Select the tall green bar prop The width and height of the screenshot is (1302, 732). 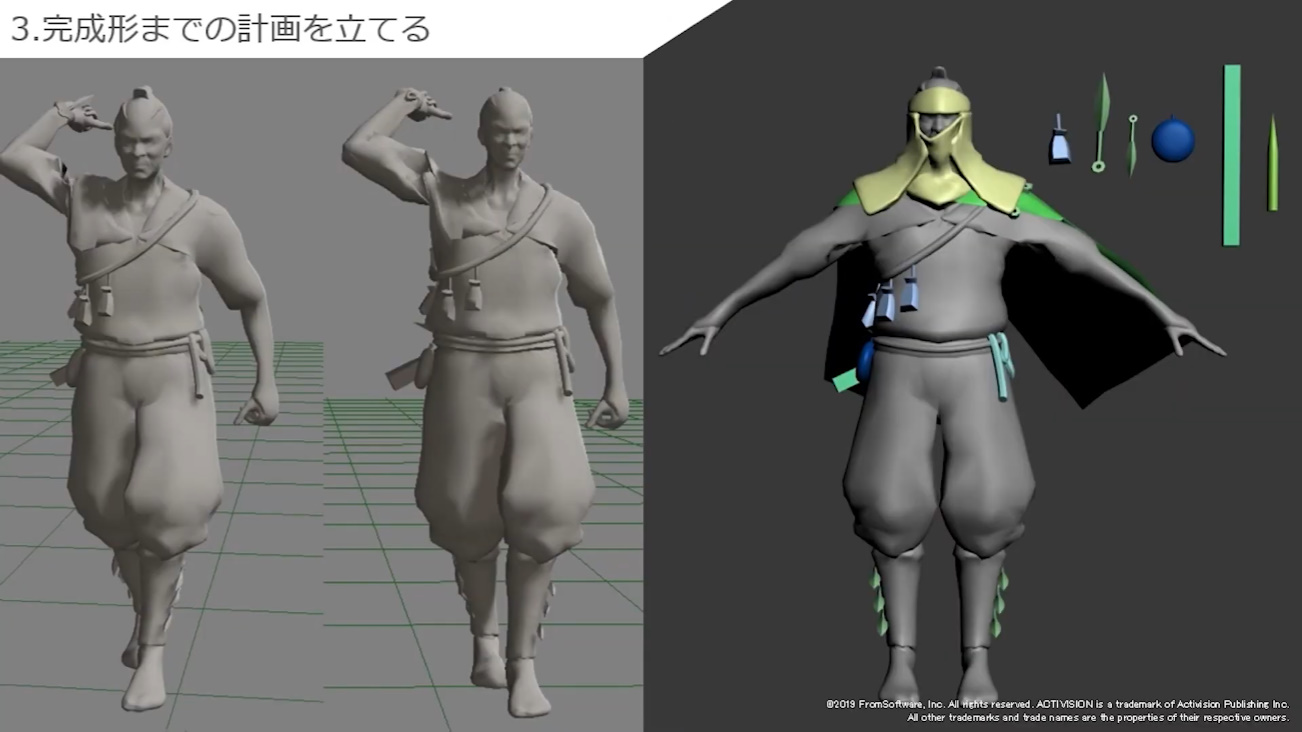tap(1231, 155)
